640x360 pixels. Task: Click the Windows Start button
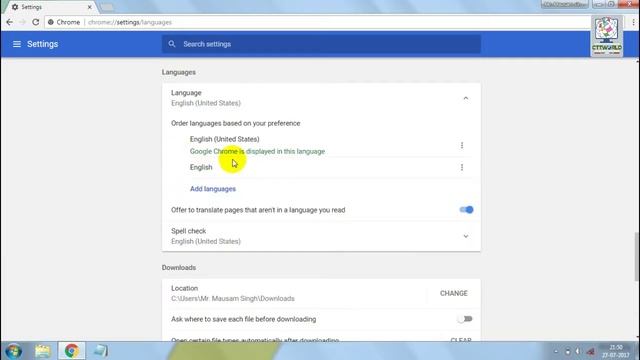point(13,351)
